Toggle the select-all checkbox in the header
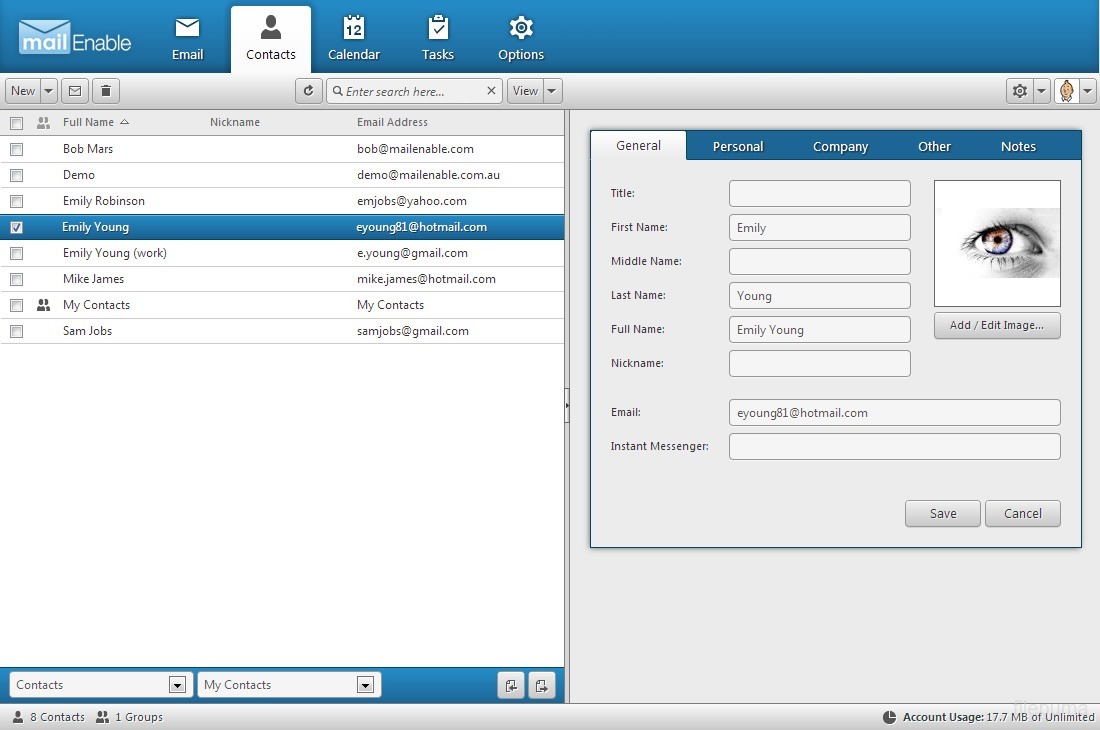Viewport: 1100px width, 730px height. point(16,123)
